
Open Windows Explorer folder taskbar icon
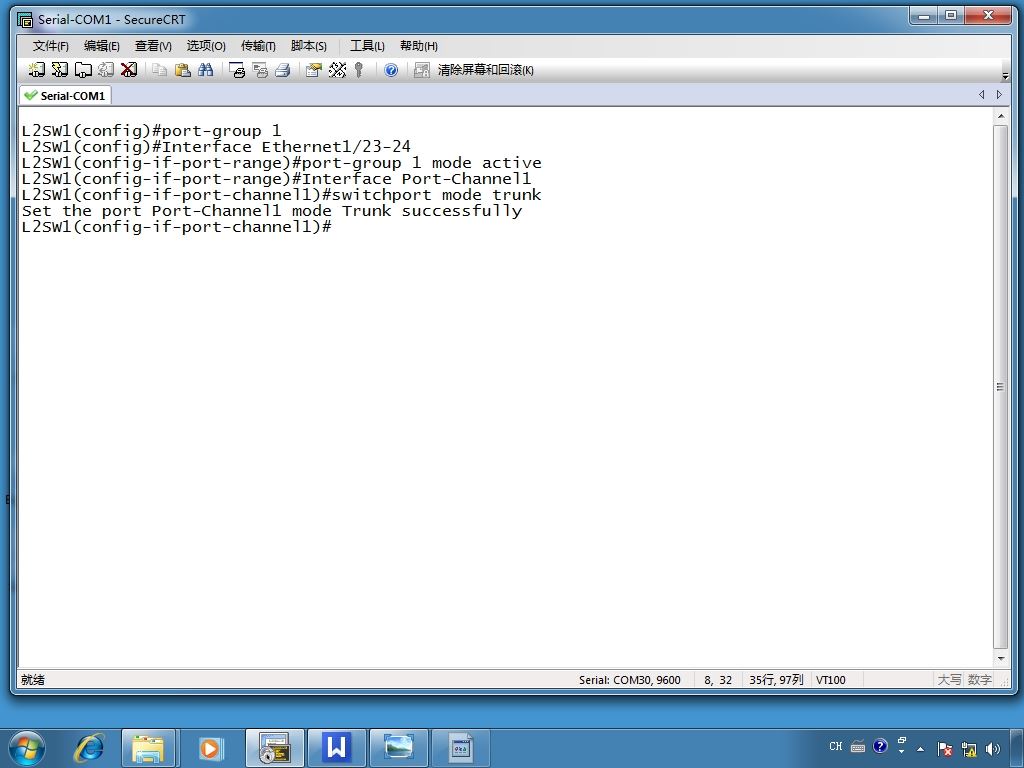click(148, 748)
